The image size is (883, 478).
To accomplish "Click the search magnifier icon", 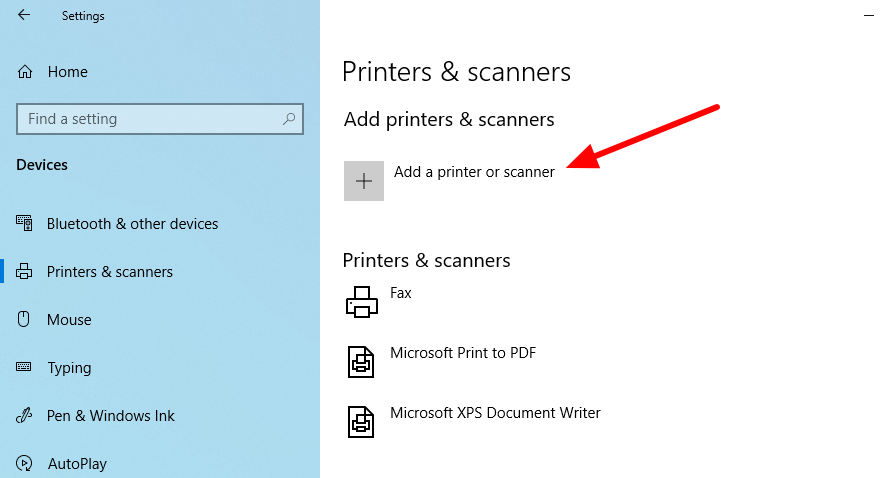I will tap(289, 119).
